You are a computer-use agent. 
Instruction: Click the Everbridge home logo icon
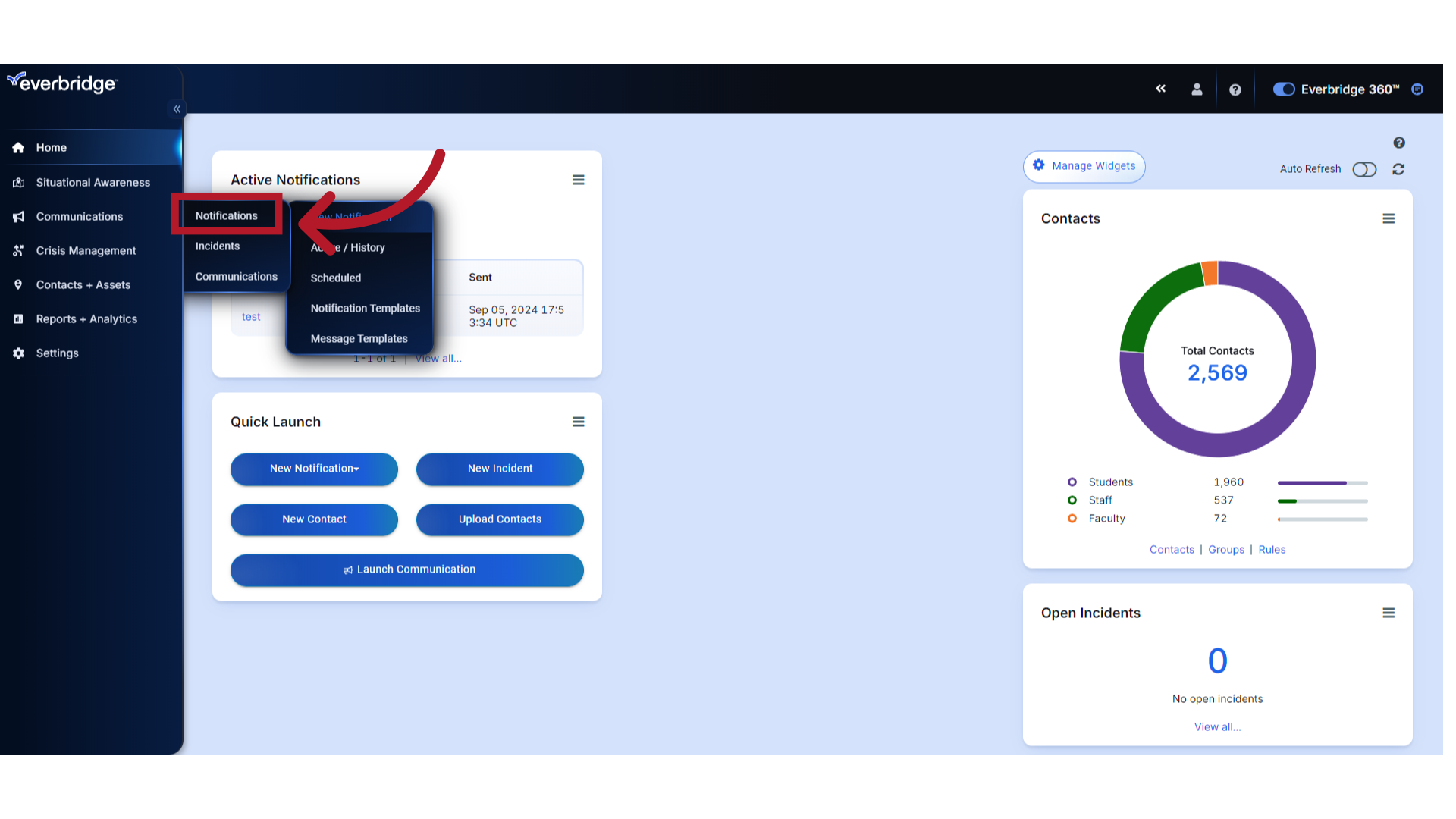click(x=62, y=83)
